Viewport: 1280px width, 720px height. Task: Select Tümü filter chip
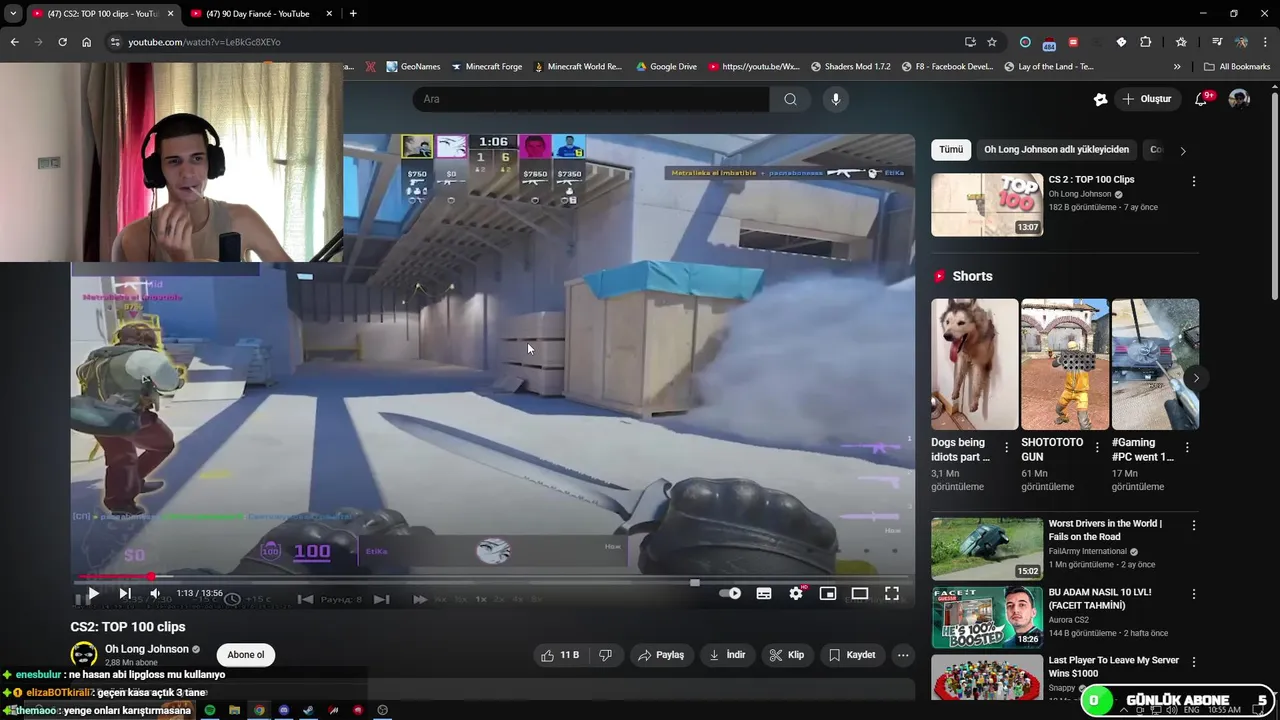point(951,150)
